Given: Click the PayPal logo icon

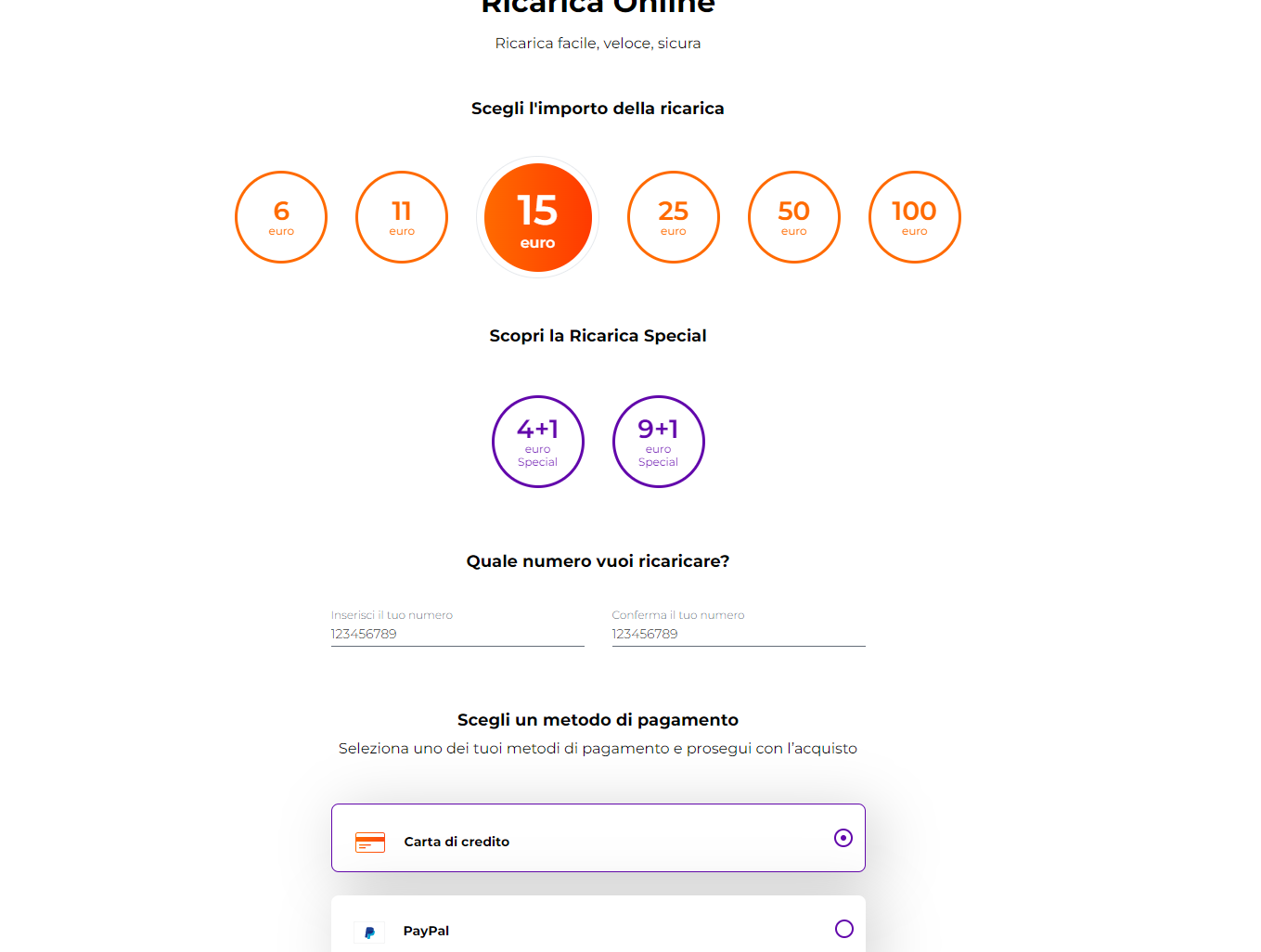Looking at the screenshot, I should click(369, 933).
